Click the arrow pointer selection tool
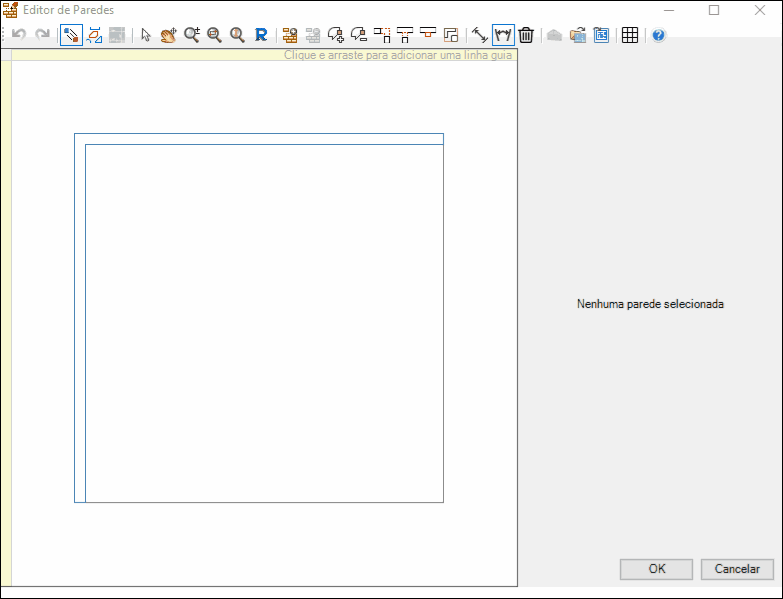Image resolution: width=783 pixels, height=599 pixels. click(x=146, y=35)
